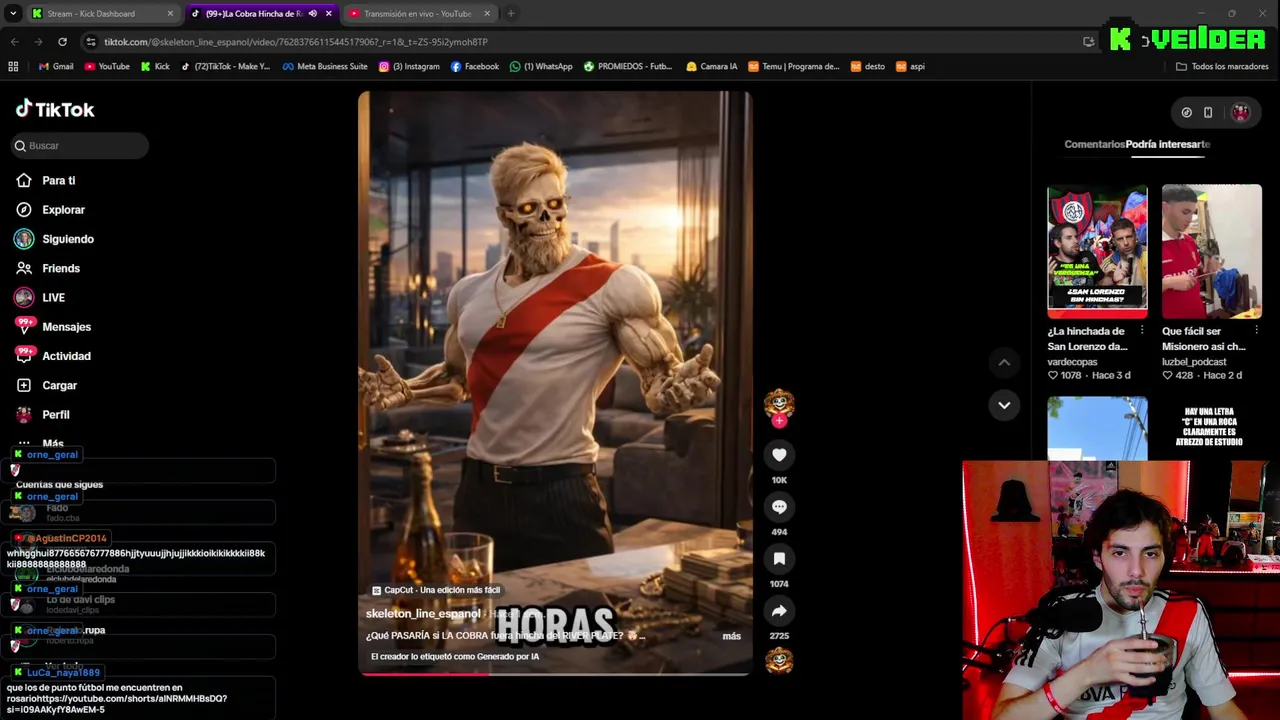Open the Apps grid in bookmarks bar
1280x720 pixels.
click(13, 67)
